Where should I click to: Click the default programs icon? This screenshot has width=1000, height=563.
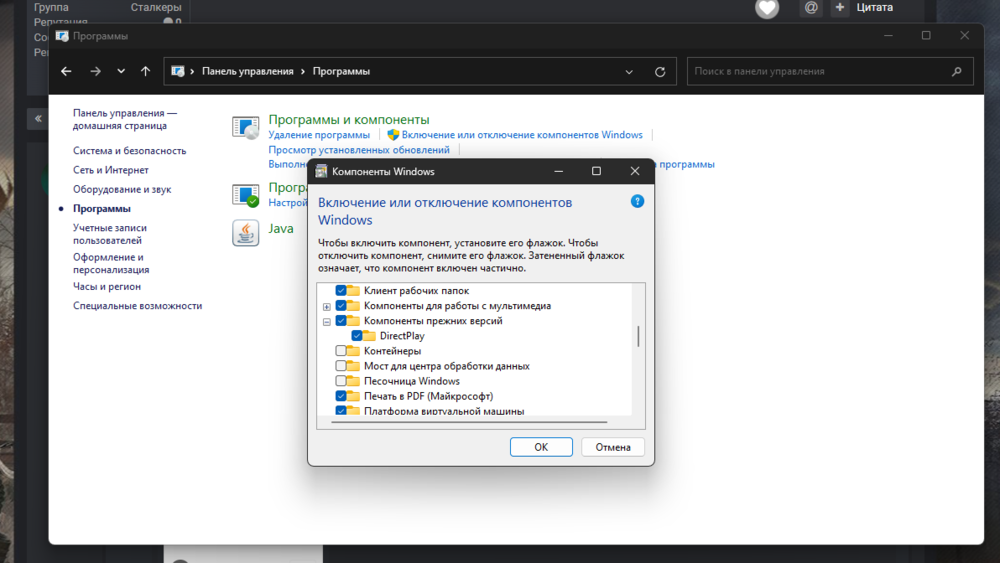click(246, 195)
